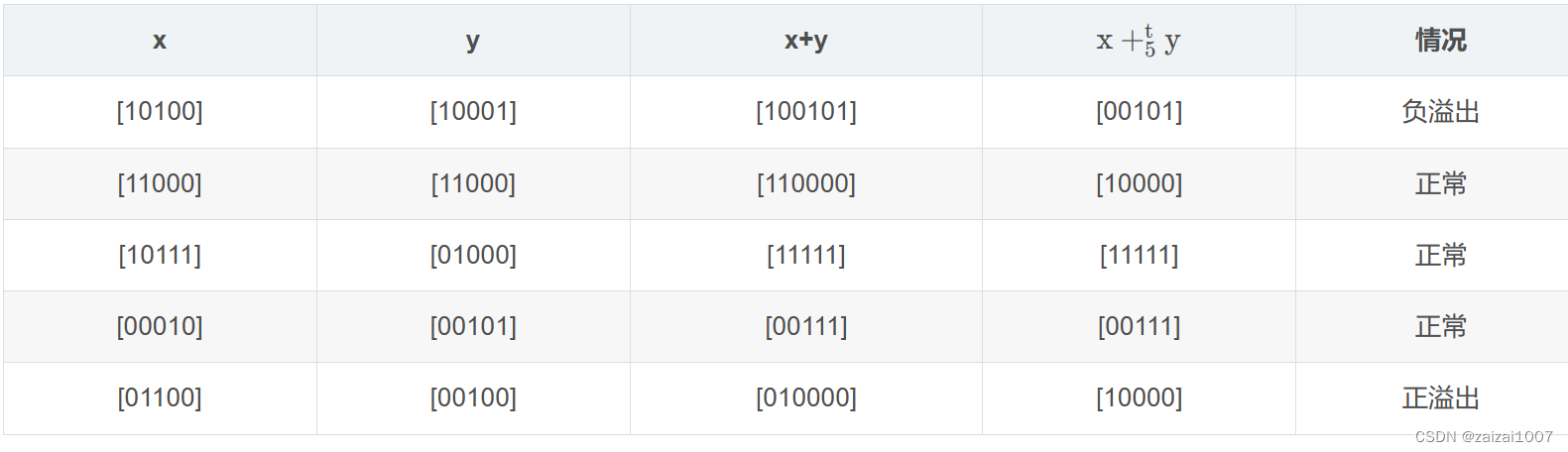Click the 负溢出 status cell
The height and width of the screenshot is (452, 1568).
pos(1440,112)
